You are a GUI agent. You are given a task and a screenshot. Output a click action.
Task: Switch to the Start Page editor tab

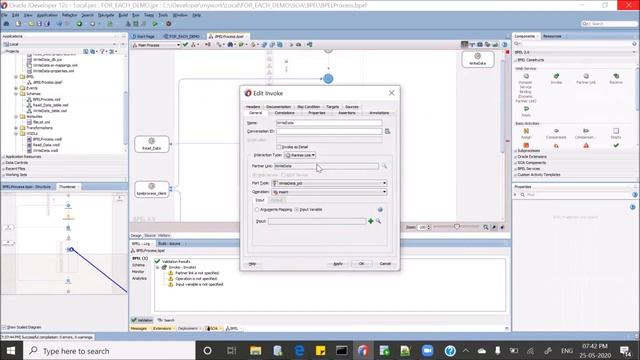(145, 37)
